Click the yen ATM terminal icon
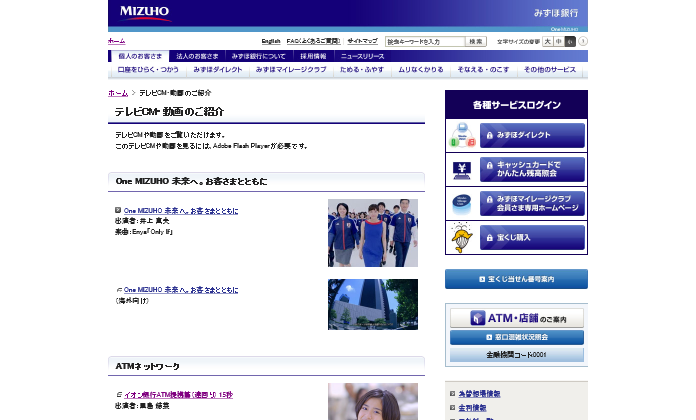The height and width of the screenshot is (420, 696). (462, 170)
